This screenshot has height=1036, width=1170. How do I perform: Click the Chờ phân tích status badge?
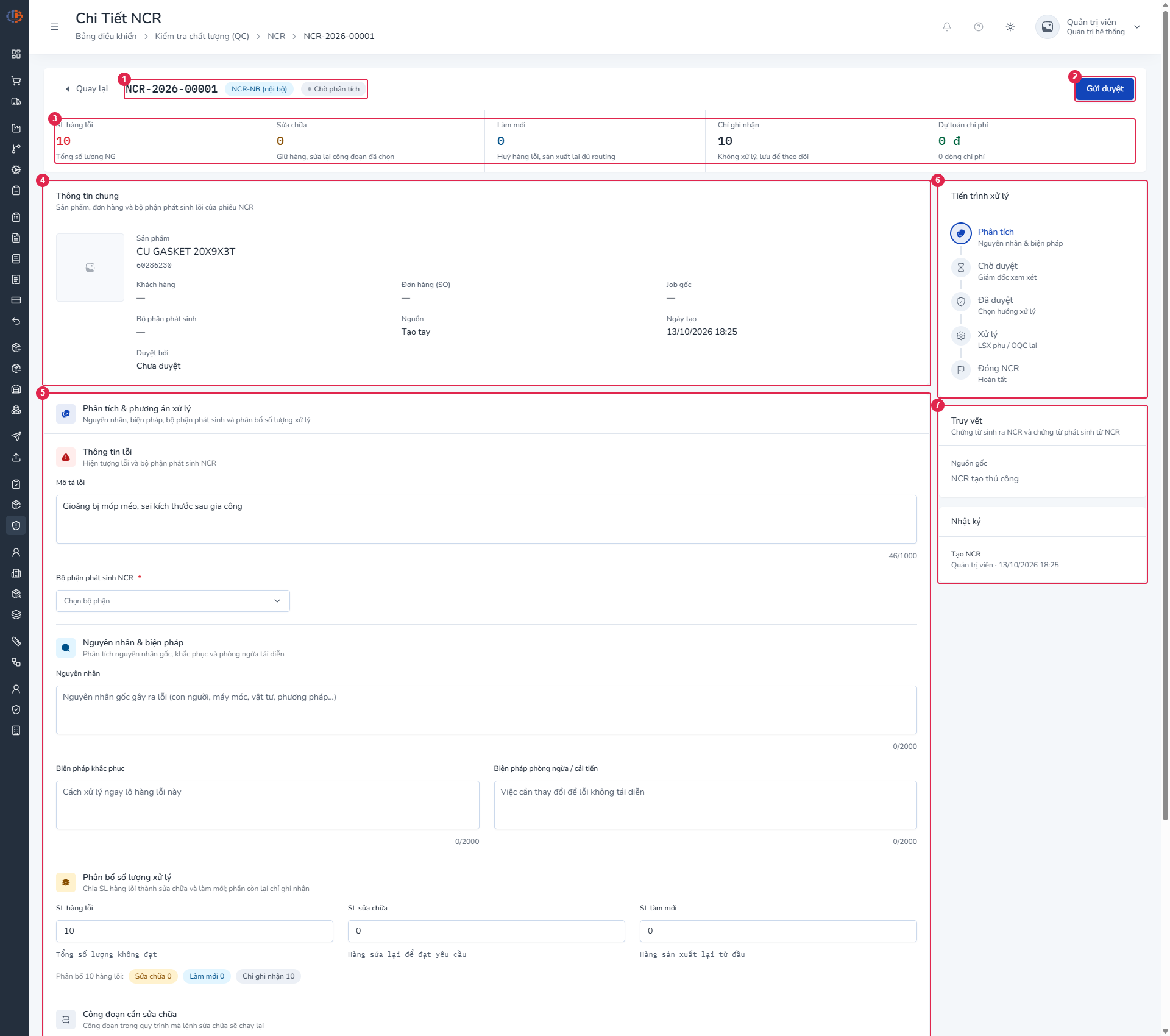pos(333,89)
